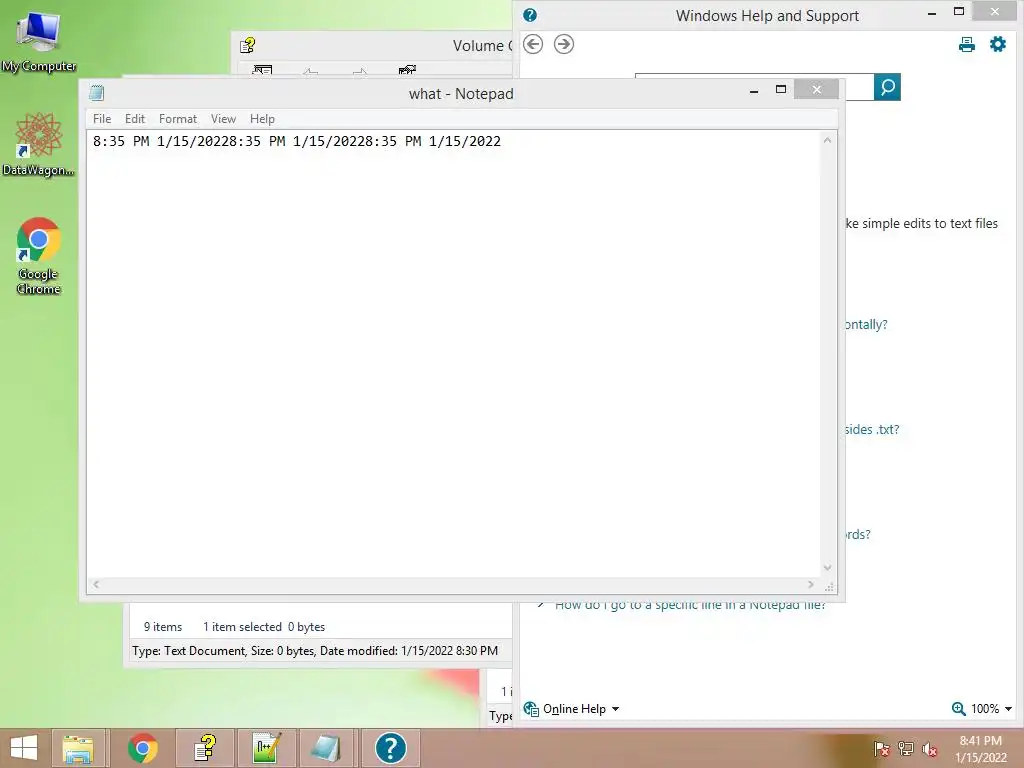Close the what - Notepad window

[816, 89]
